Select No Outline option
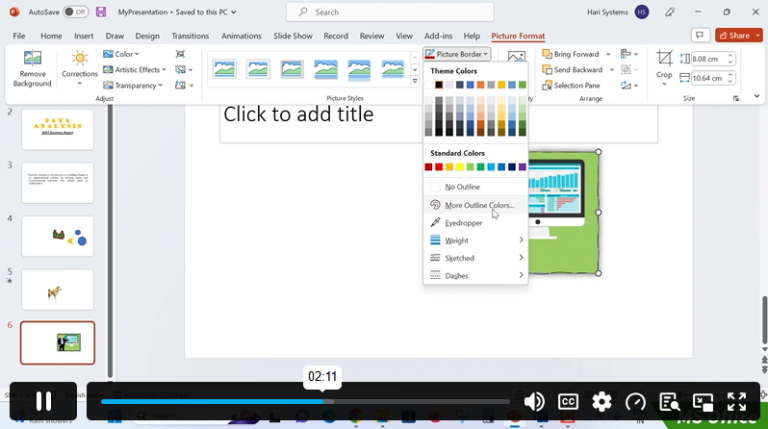This screenshot has height=429, width=768. (x=475, y=187)
